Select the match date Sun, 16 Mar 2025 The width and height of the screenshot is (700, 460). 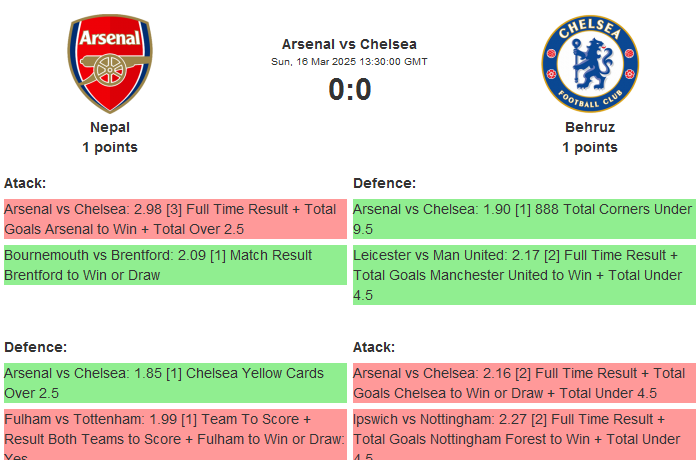[x=349, y=62]
